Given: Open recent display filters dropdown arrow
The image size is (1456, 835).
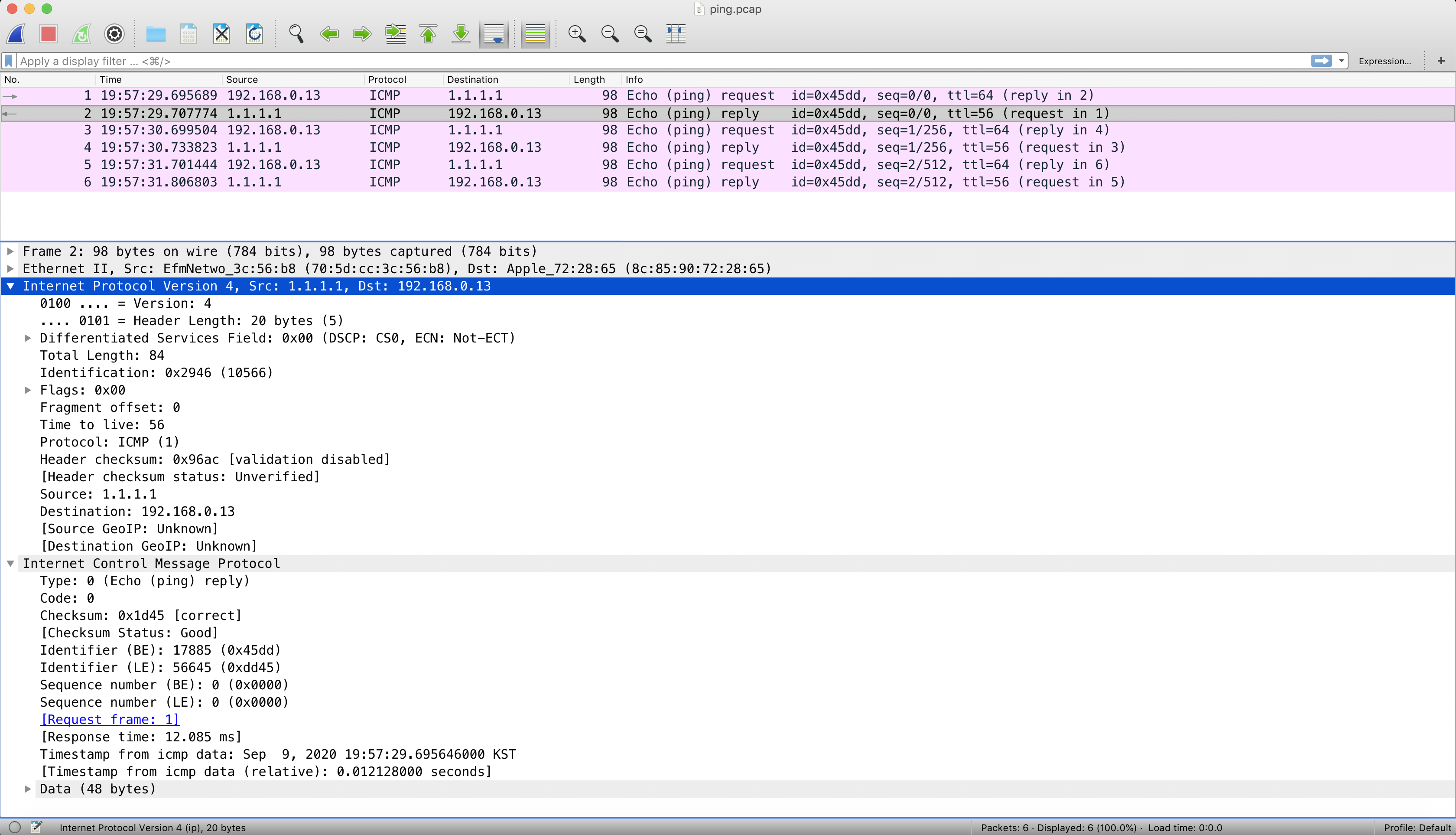Looking at the screenshot, I should [1341, 61].
